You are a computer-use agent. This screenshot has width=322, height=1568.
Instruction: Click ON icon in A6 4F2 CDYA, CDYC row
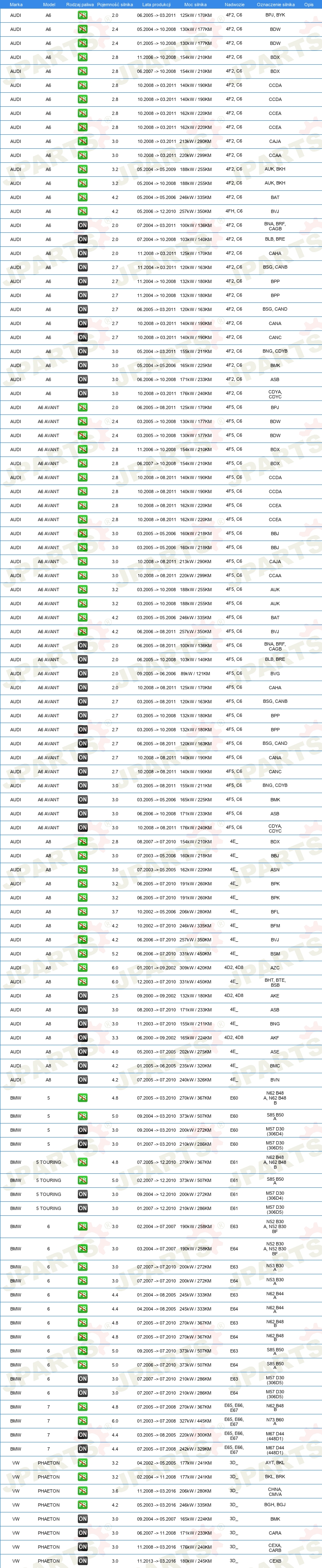pyautogui.click(x=82, y=393)
